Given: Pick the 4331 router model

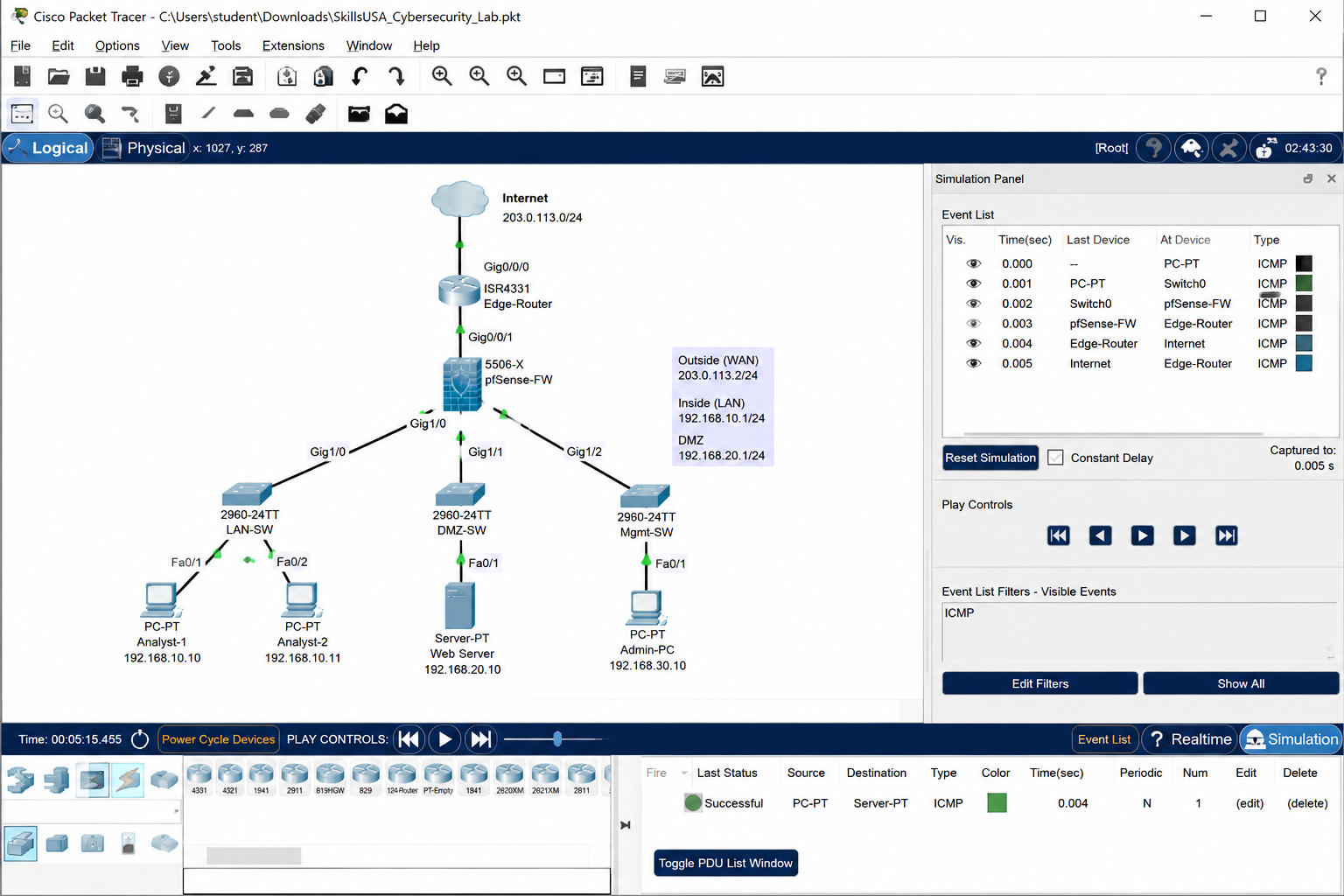Looking at the screenshot, I should point(199,778).
